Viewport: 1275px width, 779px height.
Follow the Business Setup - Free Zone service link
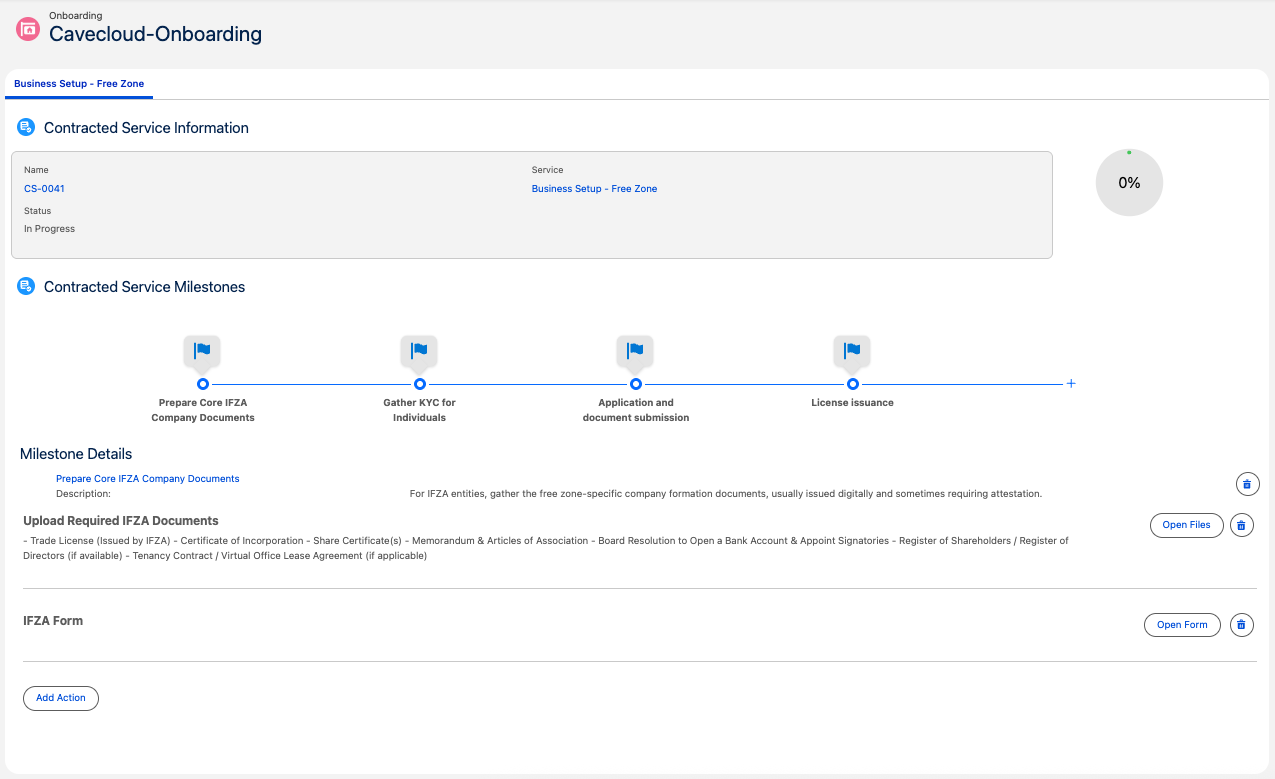coord(594,188)
